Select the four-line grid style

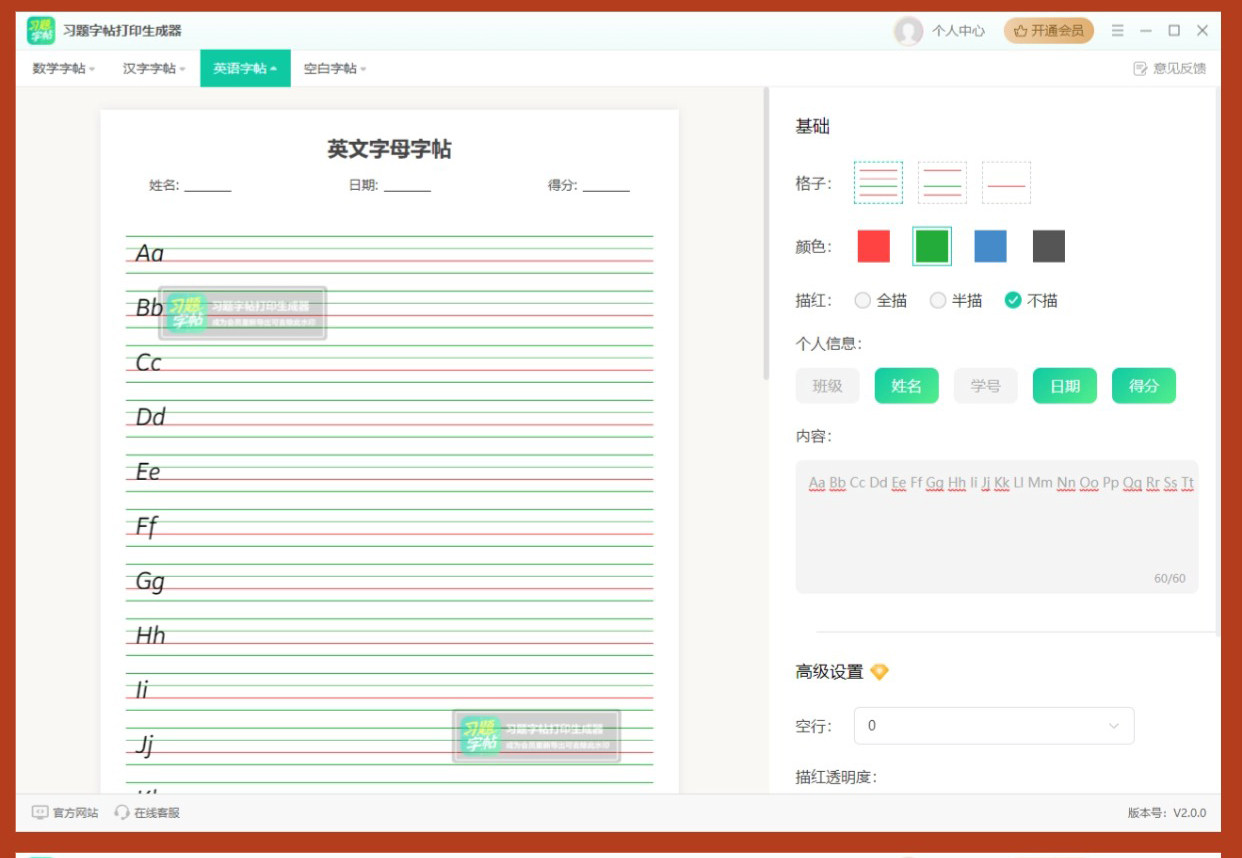pyautogui.click(x=878, y=183)
